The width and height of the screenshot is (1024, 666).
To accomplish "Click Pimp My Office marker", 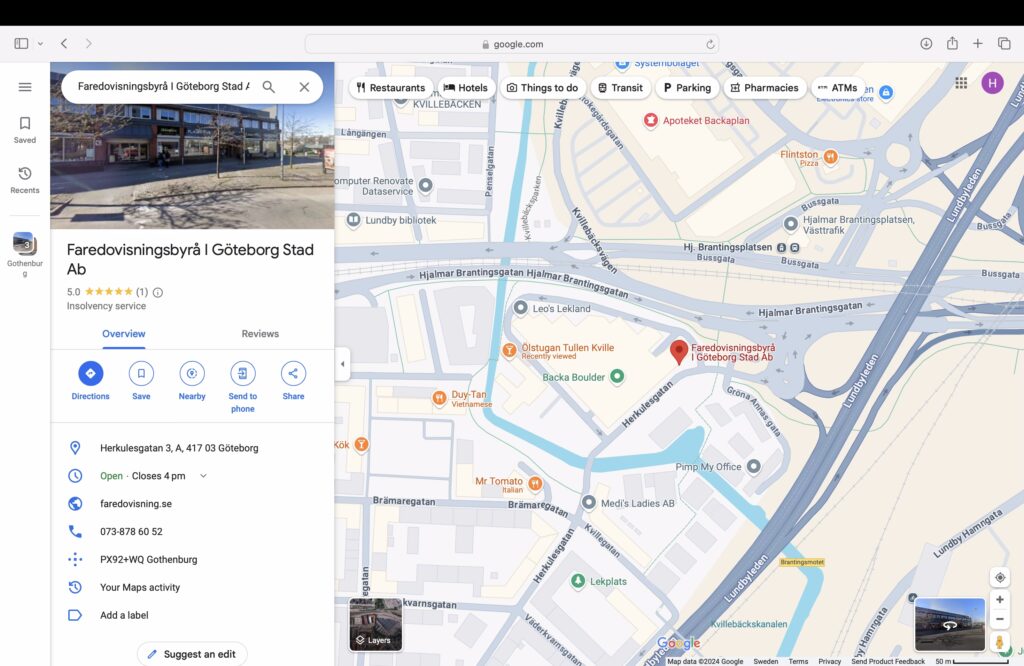I will (x=754, y=466).
